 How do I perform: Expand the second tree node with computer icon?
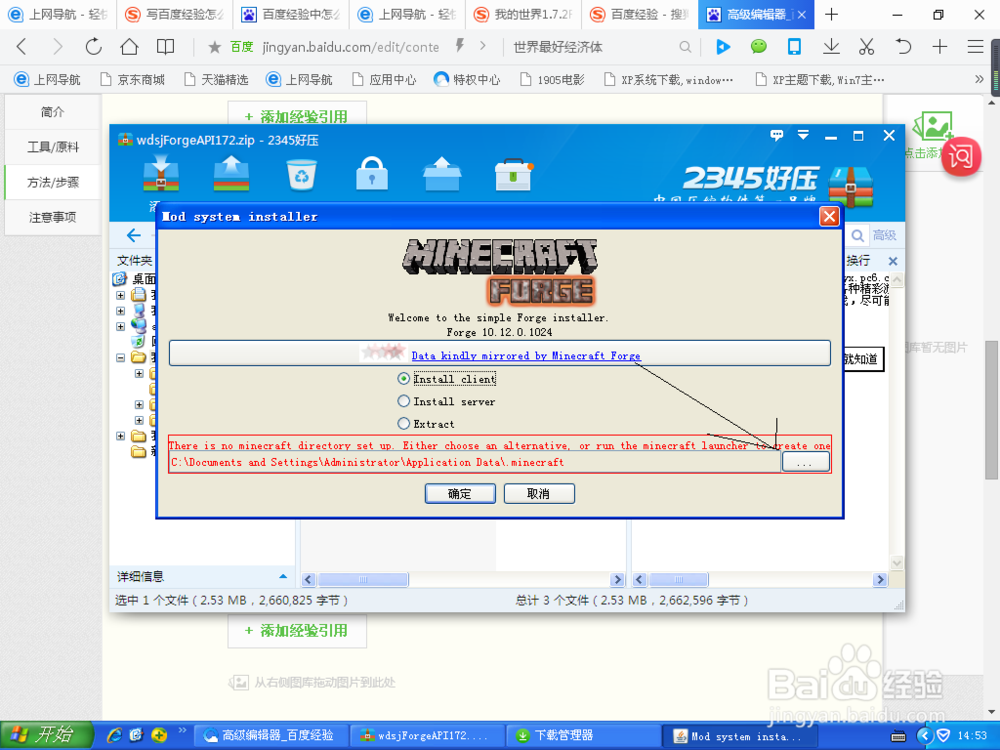tap(121, 311)
